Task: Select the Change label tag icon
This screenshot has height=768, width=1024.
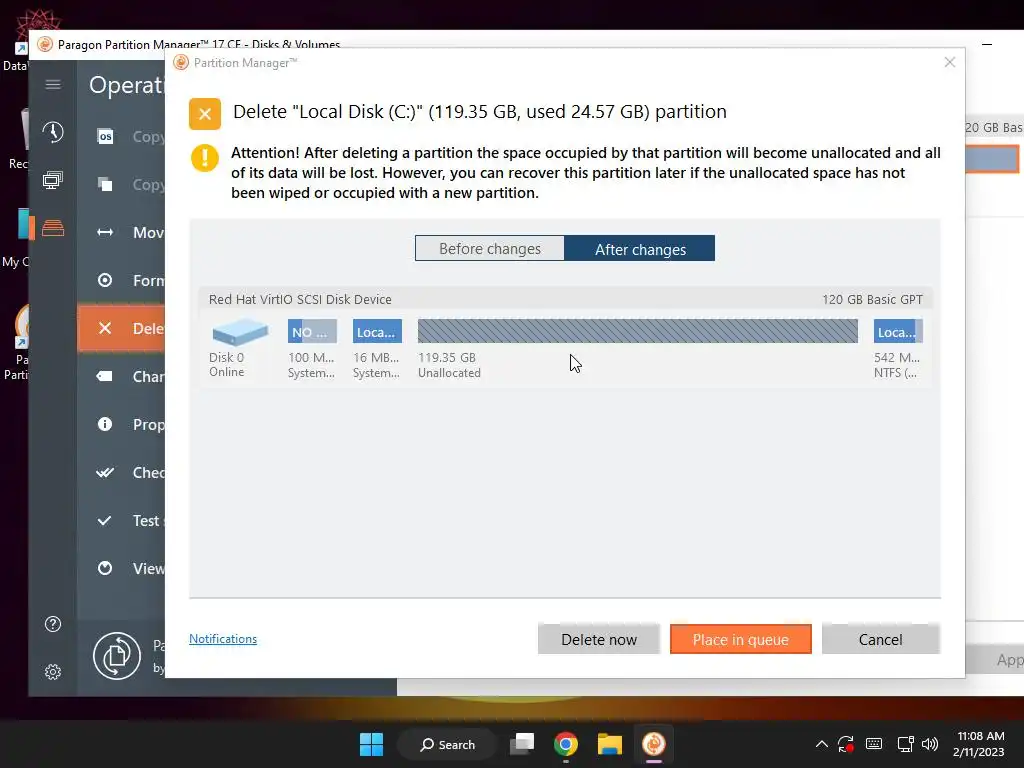Action: pos(105,376)
